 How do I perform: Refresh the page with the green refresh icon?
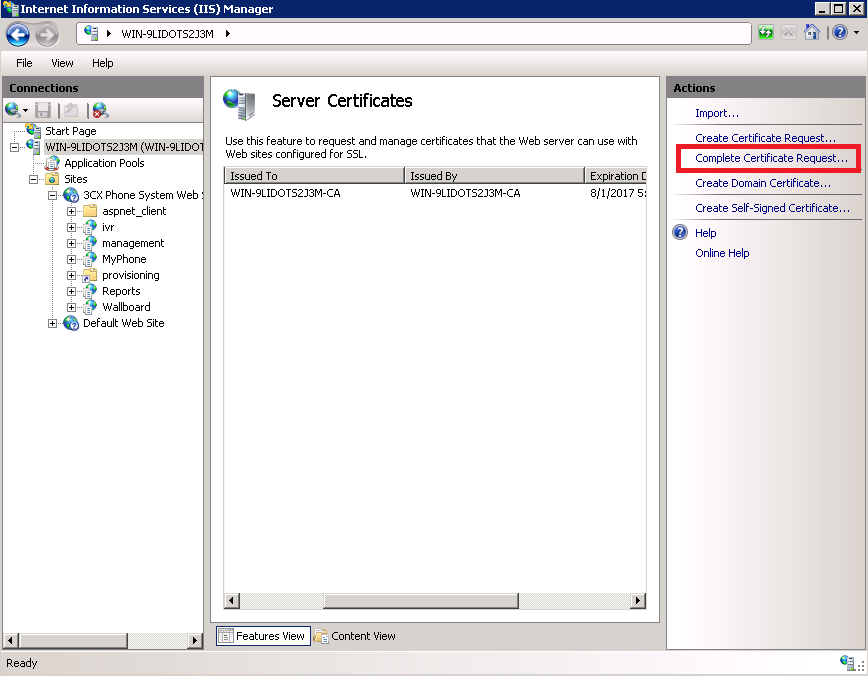[x=766, y=33]
